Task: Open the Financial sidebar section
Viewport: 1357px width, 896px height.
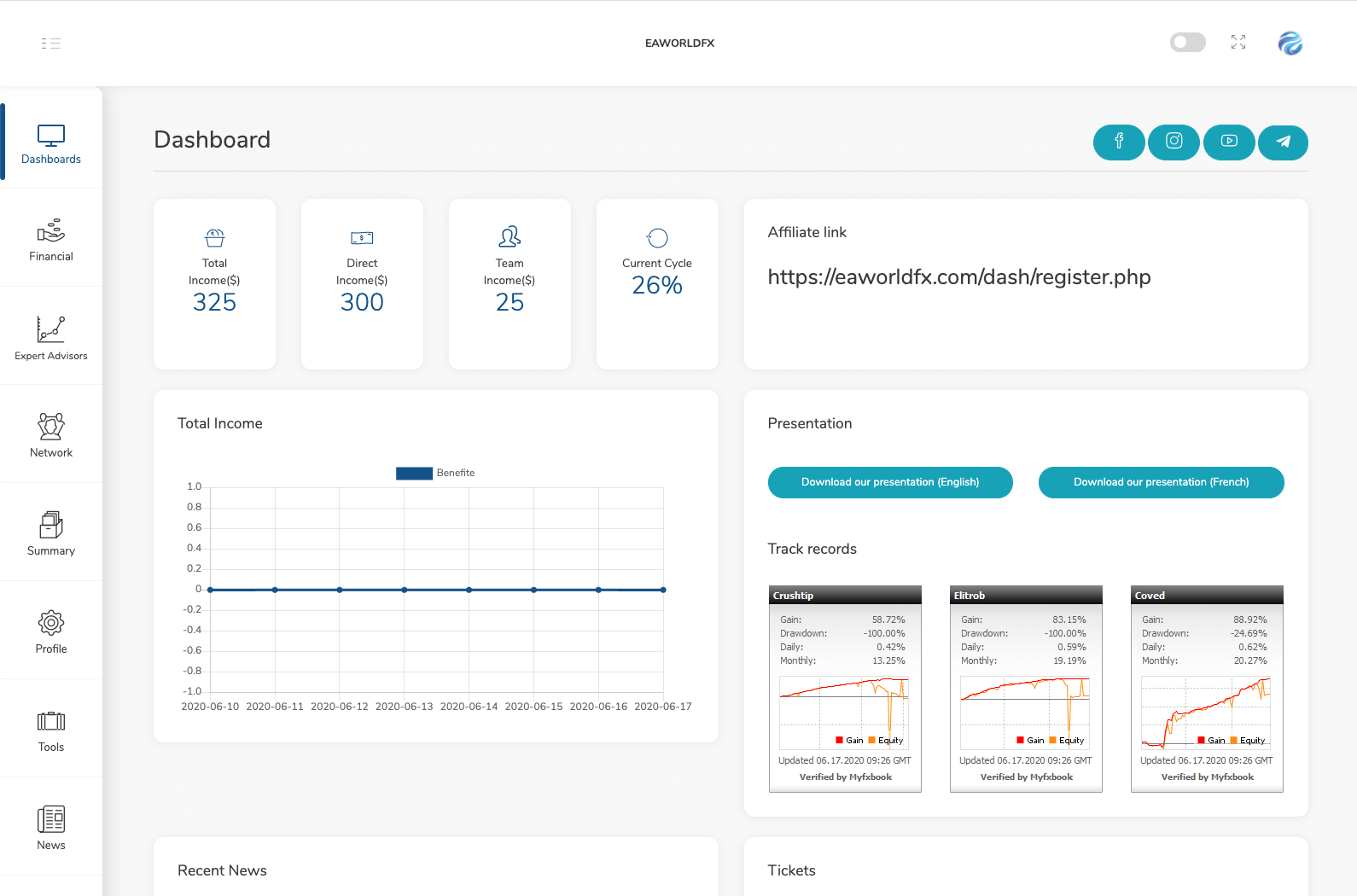Action: point(51,239)
